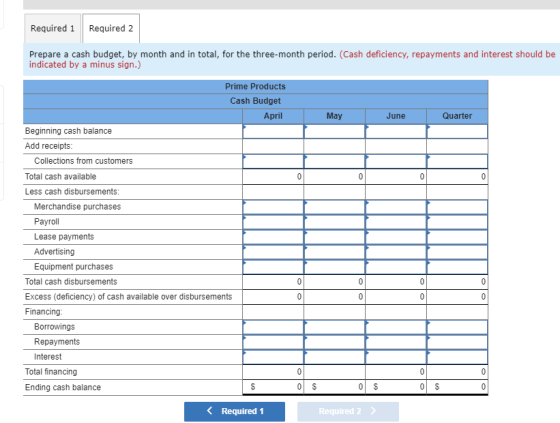Click the Quarter Repayments cell
Image resolution: width=560 pixels, height=423 pixels.
pos(458,342)
